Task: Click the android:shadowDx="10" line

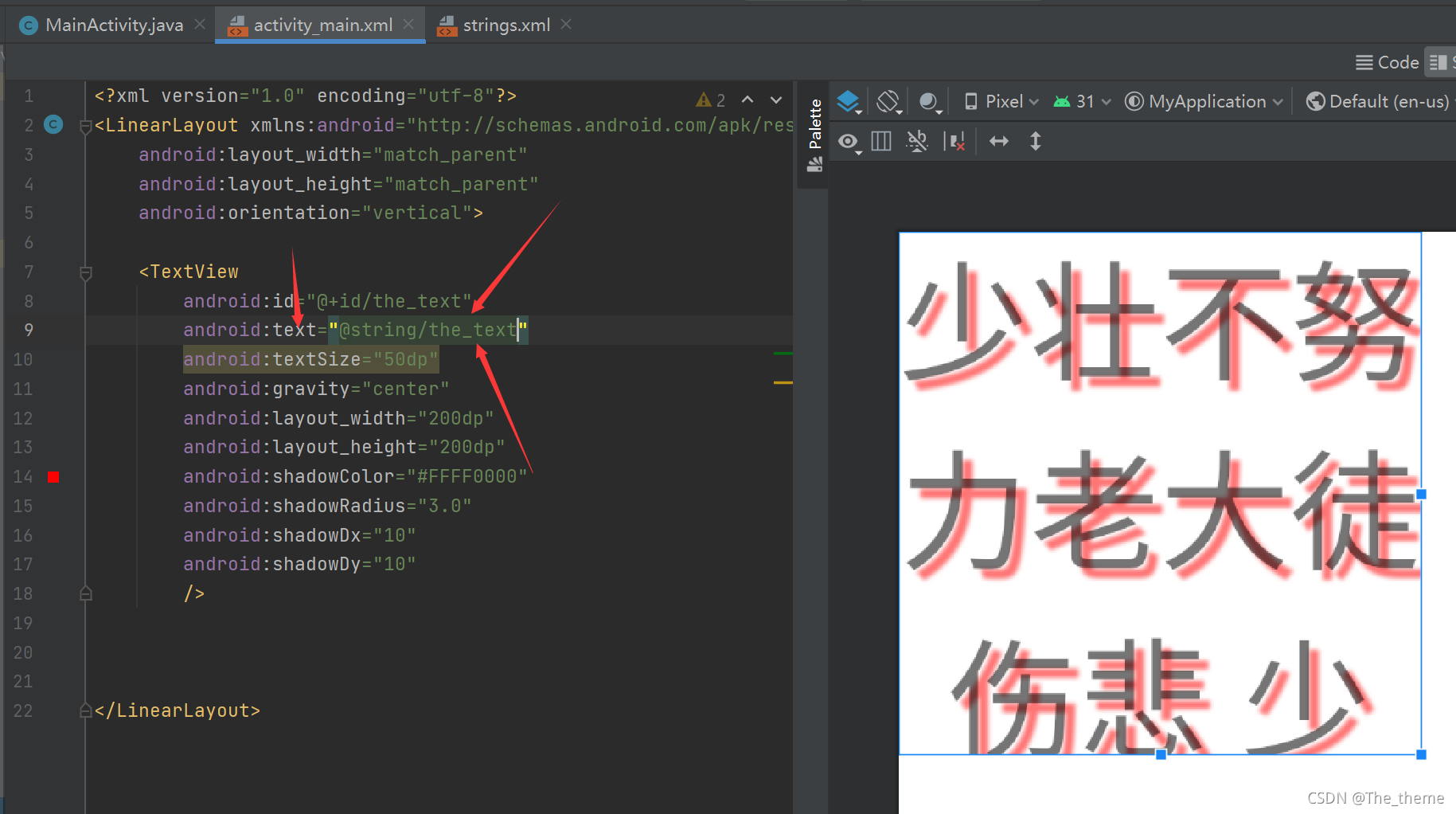Action: click(x=299, y=535)
